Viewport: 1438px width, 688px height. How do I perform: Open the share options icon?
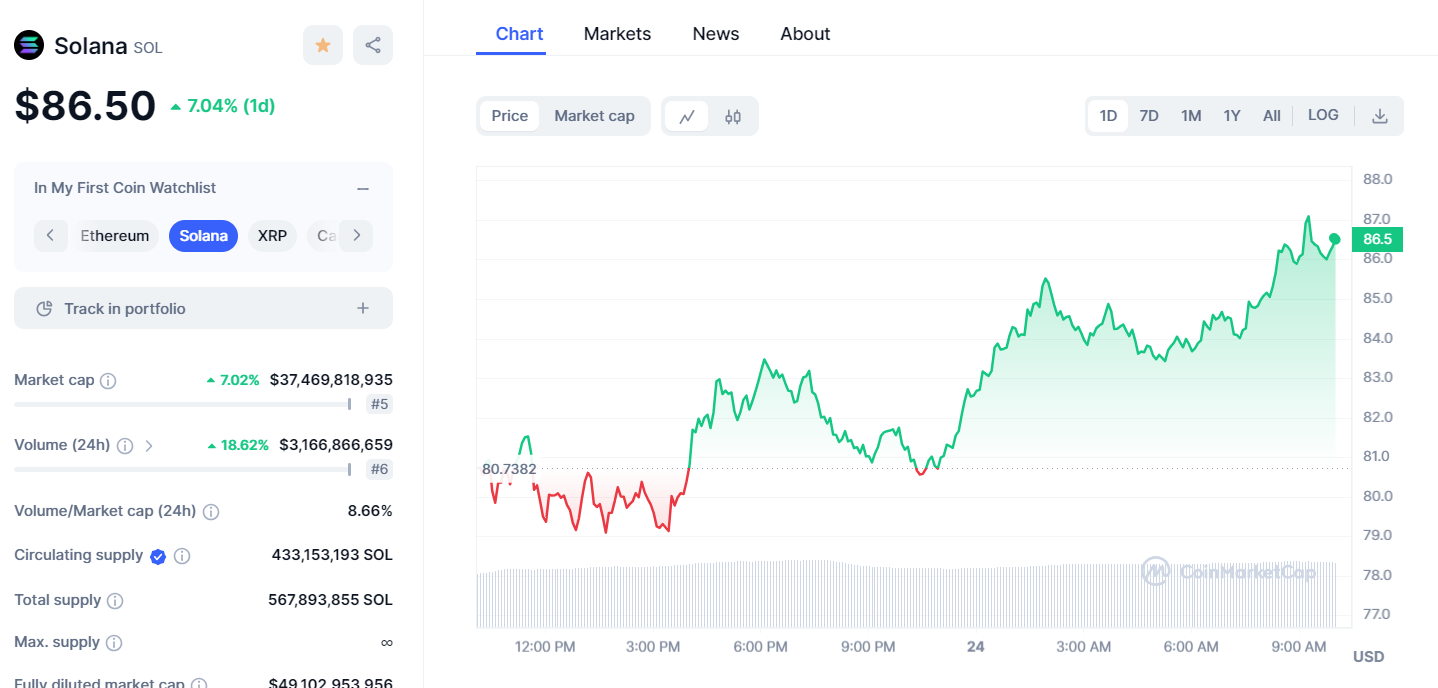point(373,45)
